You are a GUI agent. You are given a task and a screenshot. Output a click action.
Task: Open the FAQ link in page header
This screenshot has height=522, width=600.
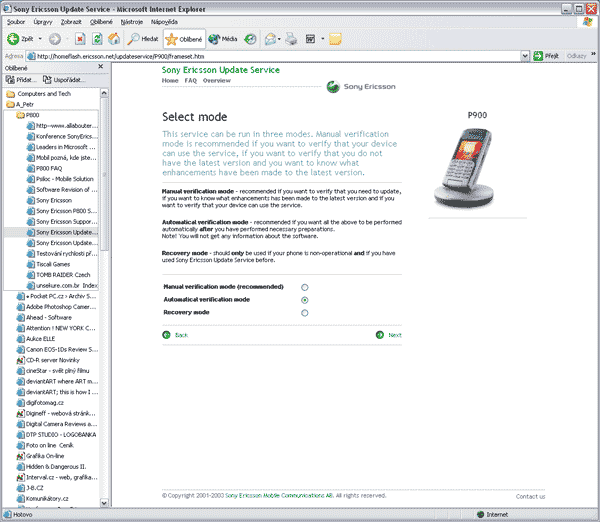click(x=191, y=80)
